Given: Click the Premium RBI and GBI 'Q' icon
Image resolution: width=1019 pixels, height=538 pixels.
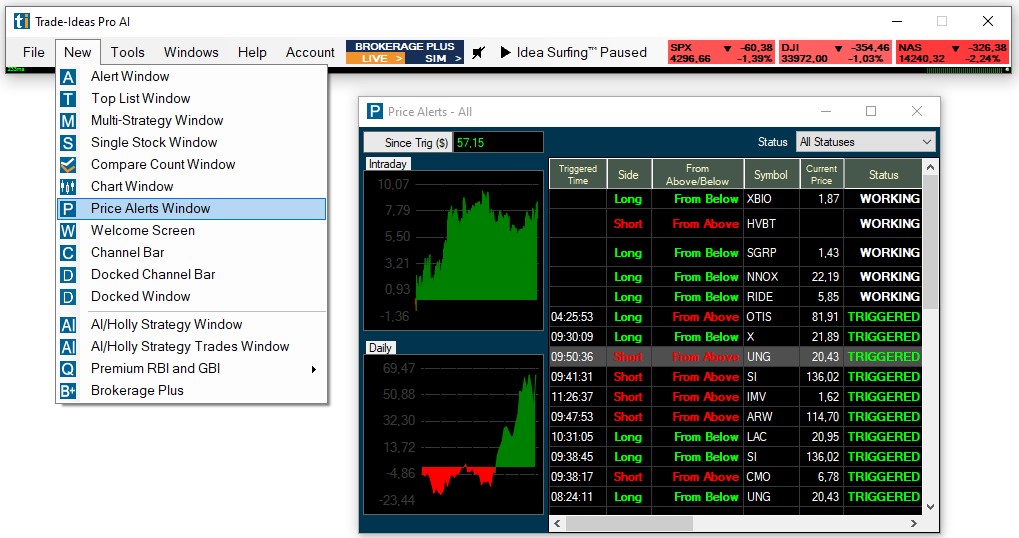Looking at the screenshot, I should (68, 369).
